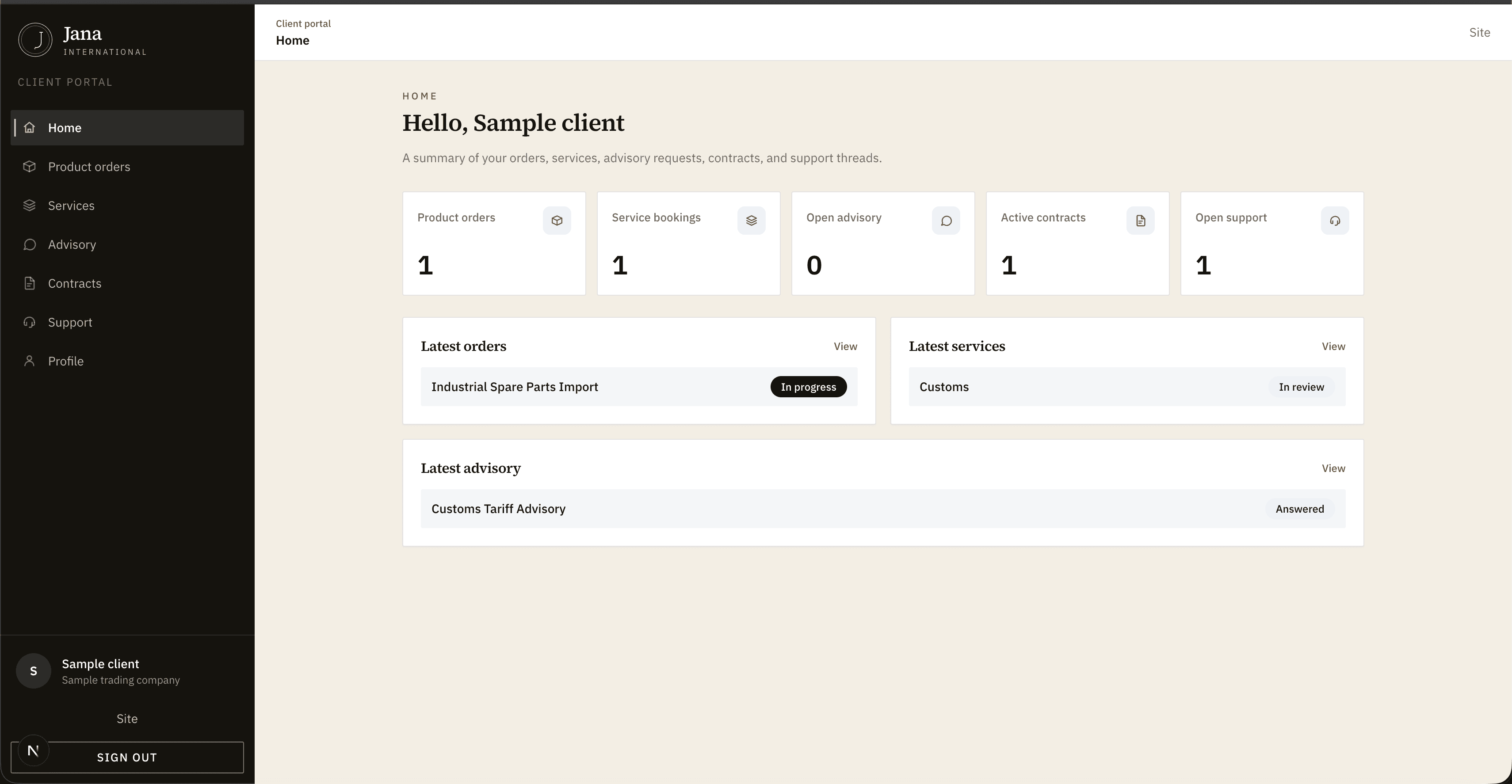Click the Support headset icon in sidebar

pyautogui.click(x=29, y=322)
